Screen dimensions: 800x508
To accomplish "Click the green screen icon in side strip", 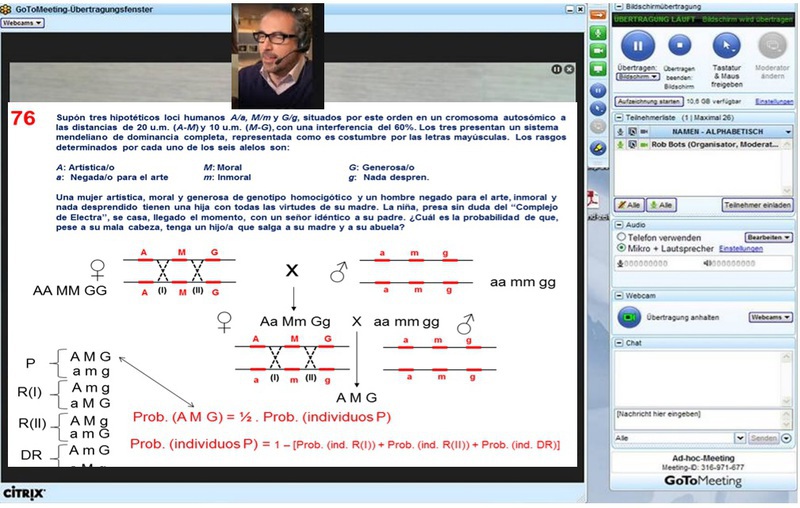I will [x=598, y=68].
